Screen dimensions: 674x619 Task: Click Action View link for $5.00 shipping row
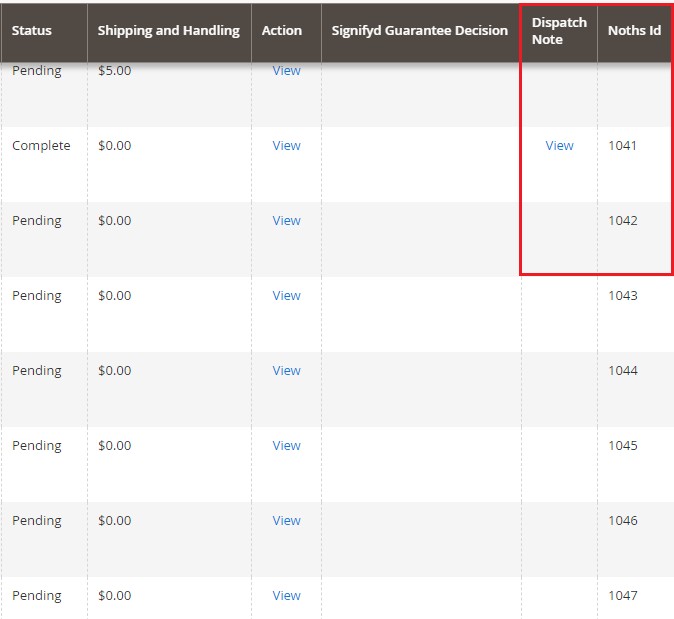pos(286,71)
